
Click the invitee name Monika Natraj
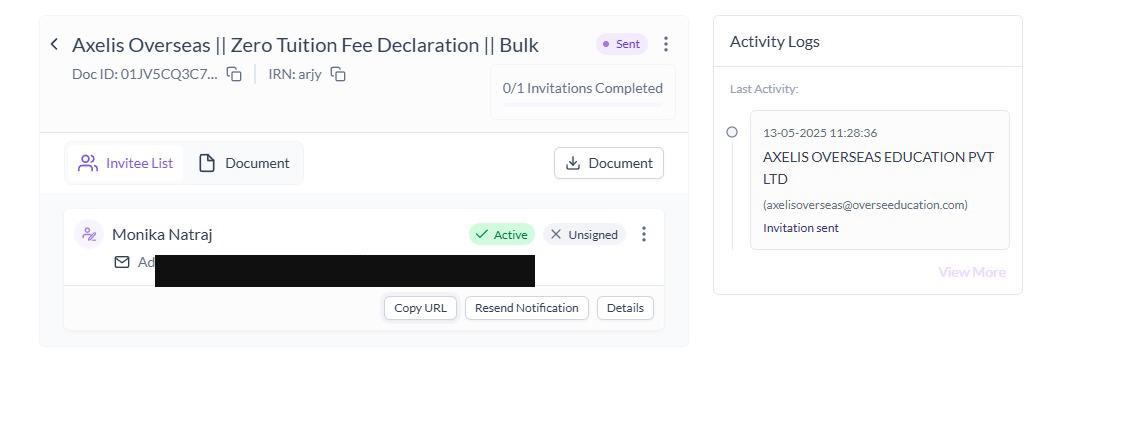point(162,234)
